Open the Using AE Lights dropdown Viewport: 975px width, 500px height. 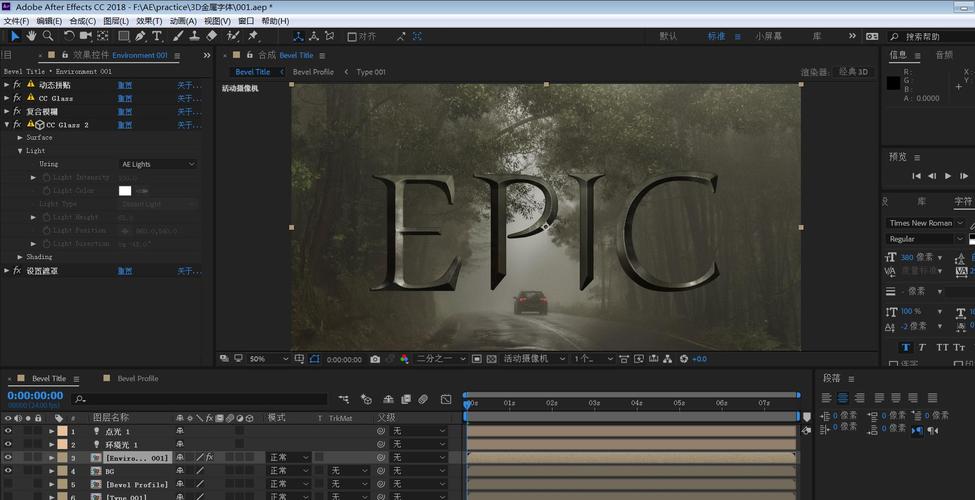pyautogui.click(x=158, y=164)
